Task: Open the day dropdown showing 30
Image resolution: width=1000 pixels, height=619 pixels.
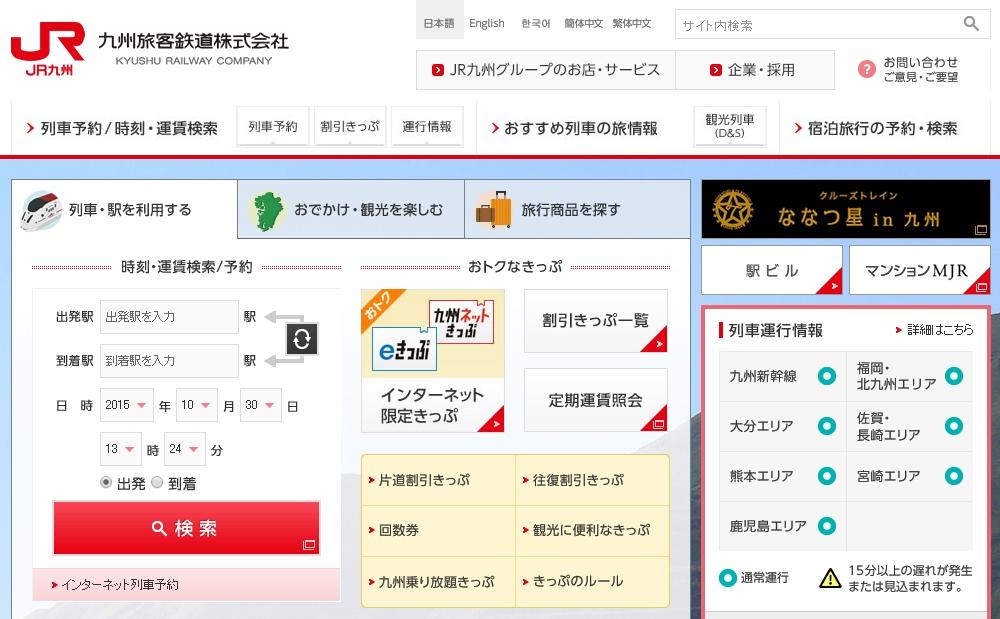Action: coord(260,405)
